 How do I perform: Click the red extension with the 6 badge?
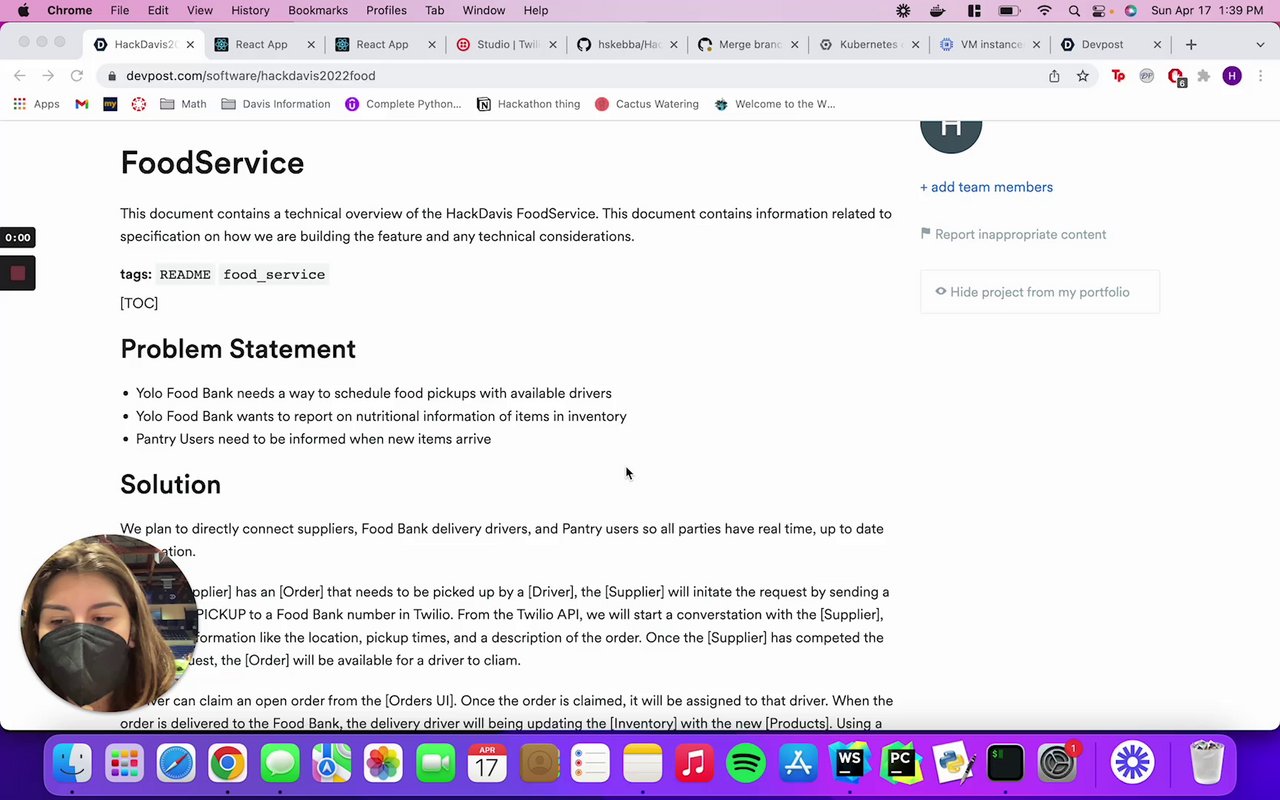click(1176, 77)
